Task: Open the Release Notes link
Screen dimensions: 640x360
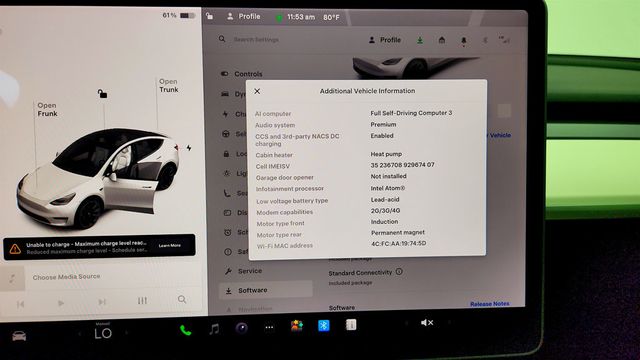Action: click(489, 304)
